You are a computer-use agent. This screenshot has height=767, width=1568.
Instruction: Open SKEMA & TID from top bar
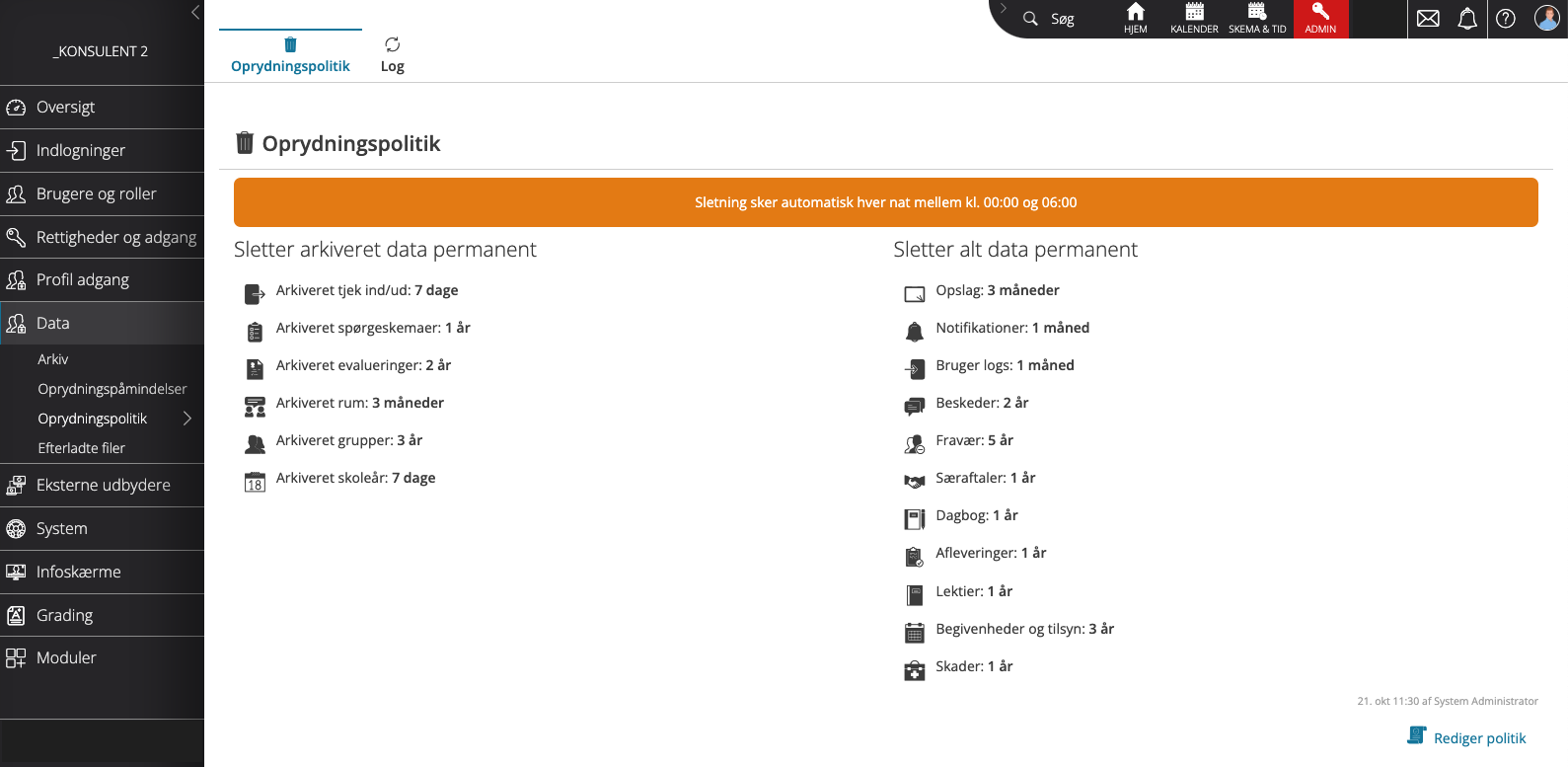[x=1257, y=19]
